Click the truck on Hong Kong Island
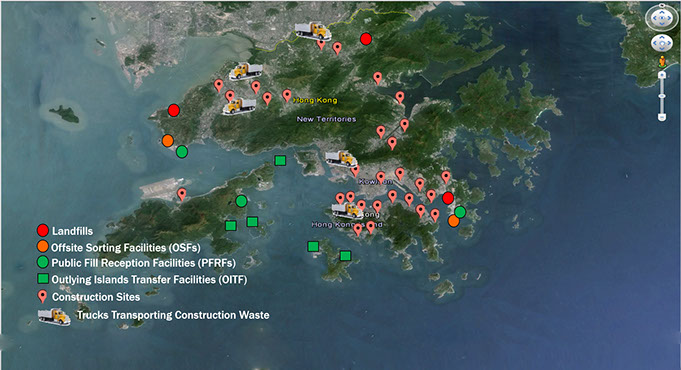Viewport: 681px width, 370px height. click(347, 211)
